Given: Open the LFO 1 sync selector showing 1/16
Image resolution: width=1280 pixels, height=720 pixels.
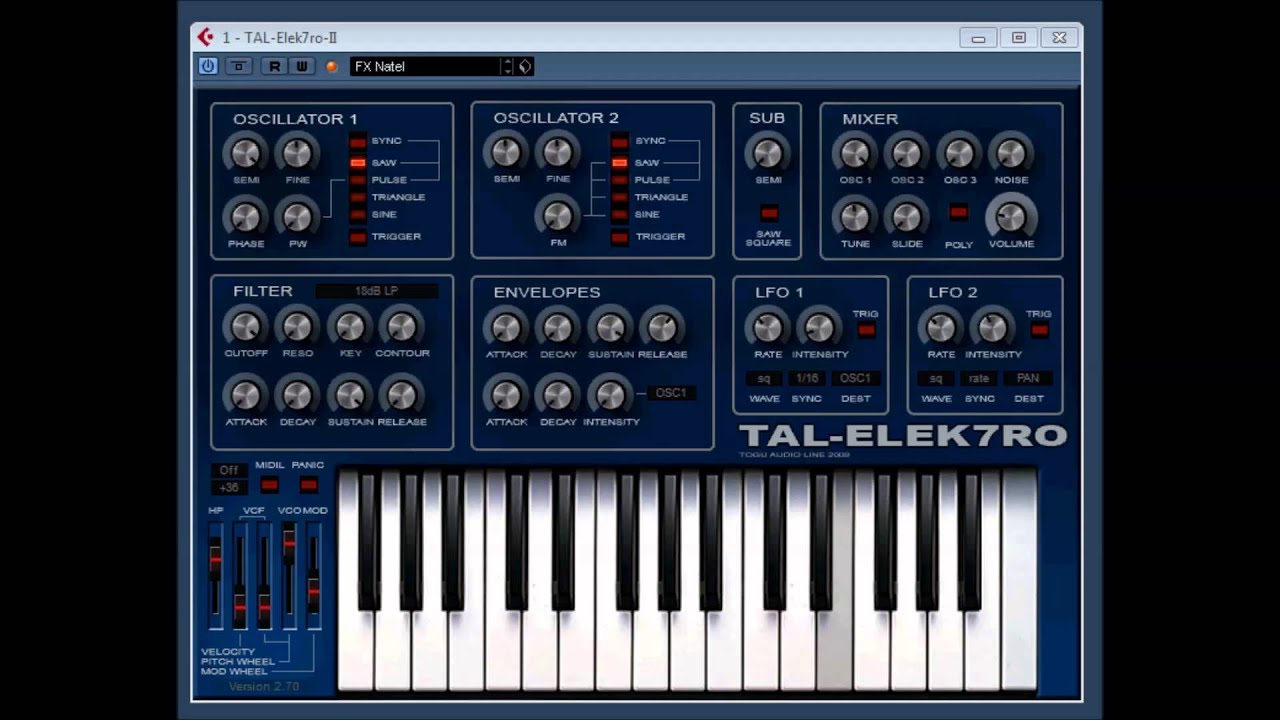Looking at the screenshot, I should pyautogui.click(x=806, y=379).
